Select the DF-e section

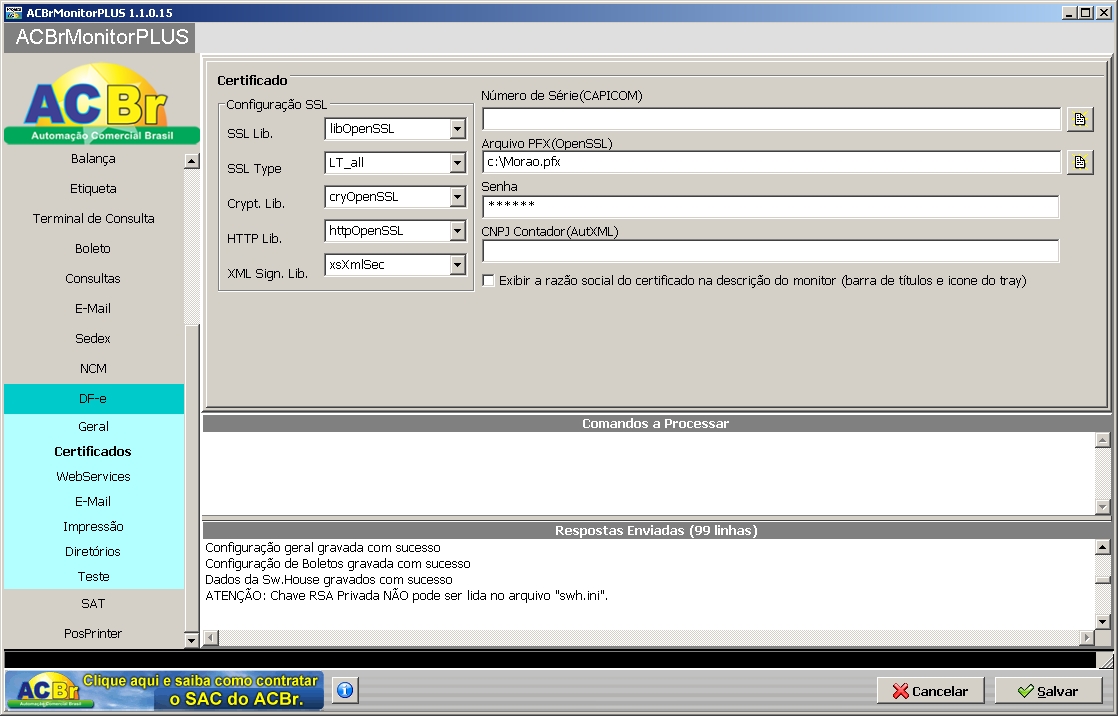(93, 399)
